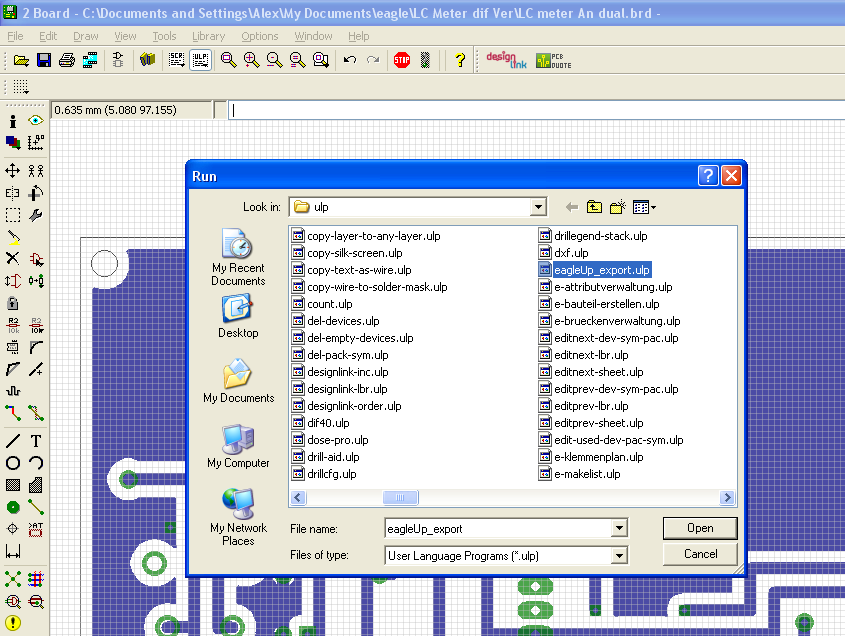Select the Ratsnest tool icon
The image size is (845, 636).
click(13, 579)
